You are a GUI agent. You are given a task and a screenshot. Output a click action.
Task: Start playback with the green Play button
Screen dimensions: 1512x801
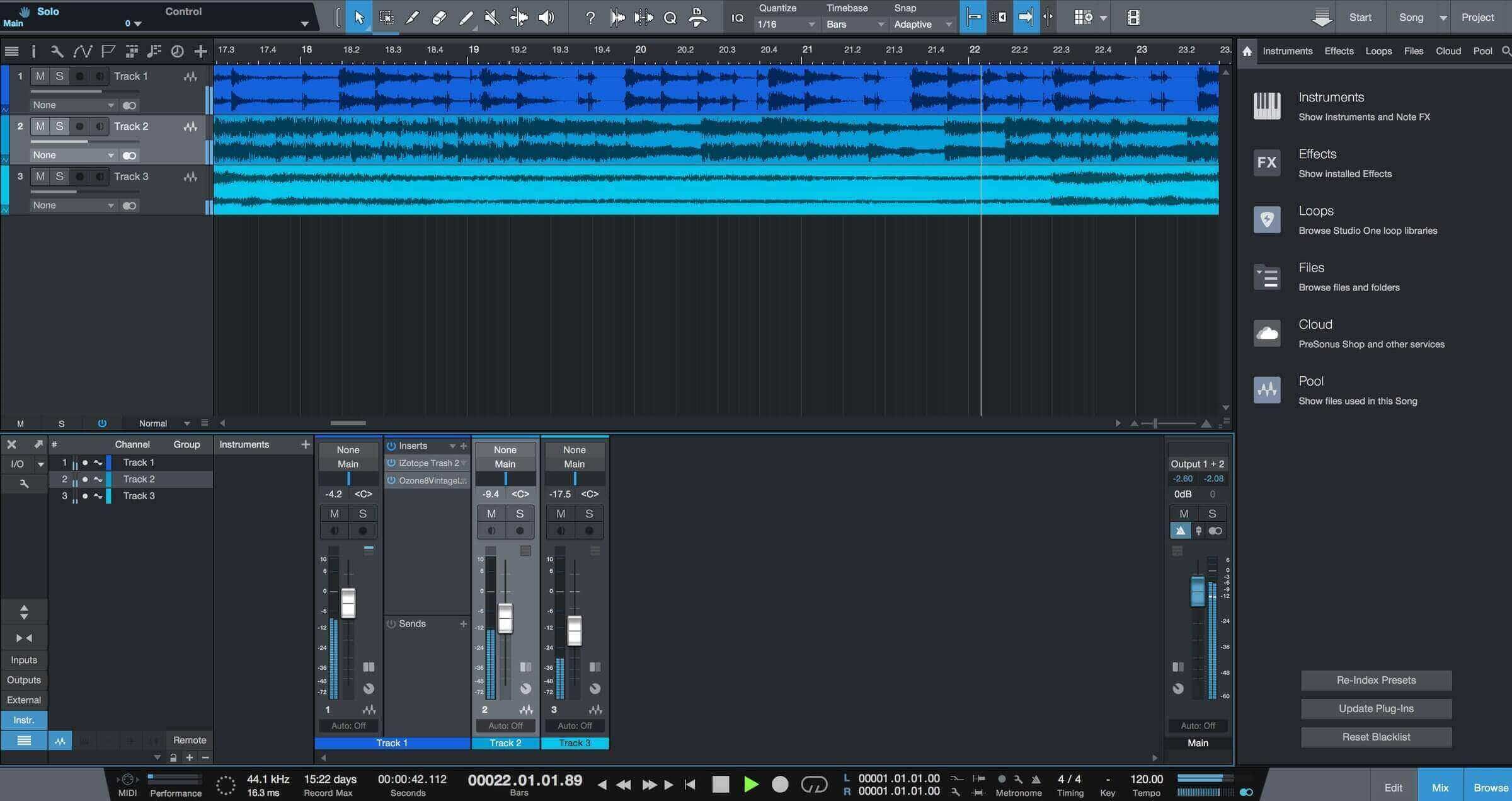[750, 784]
